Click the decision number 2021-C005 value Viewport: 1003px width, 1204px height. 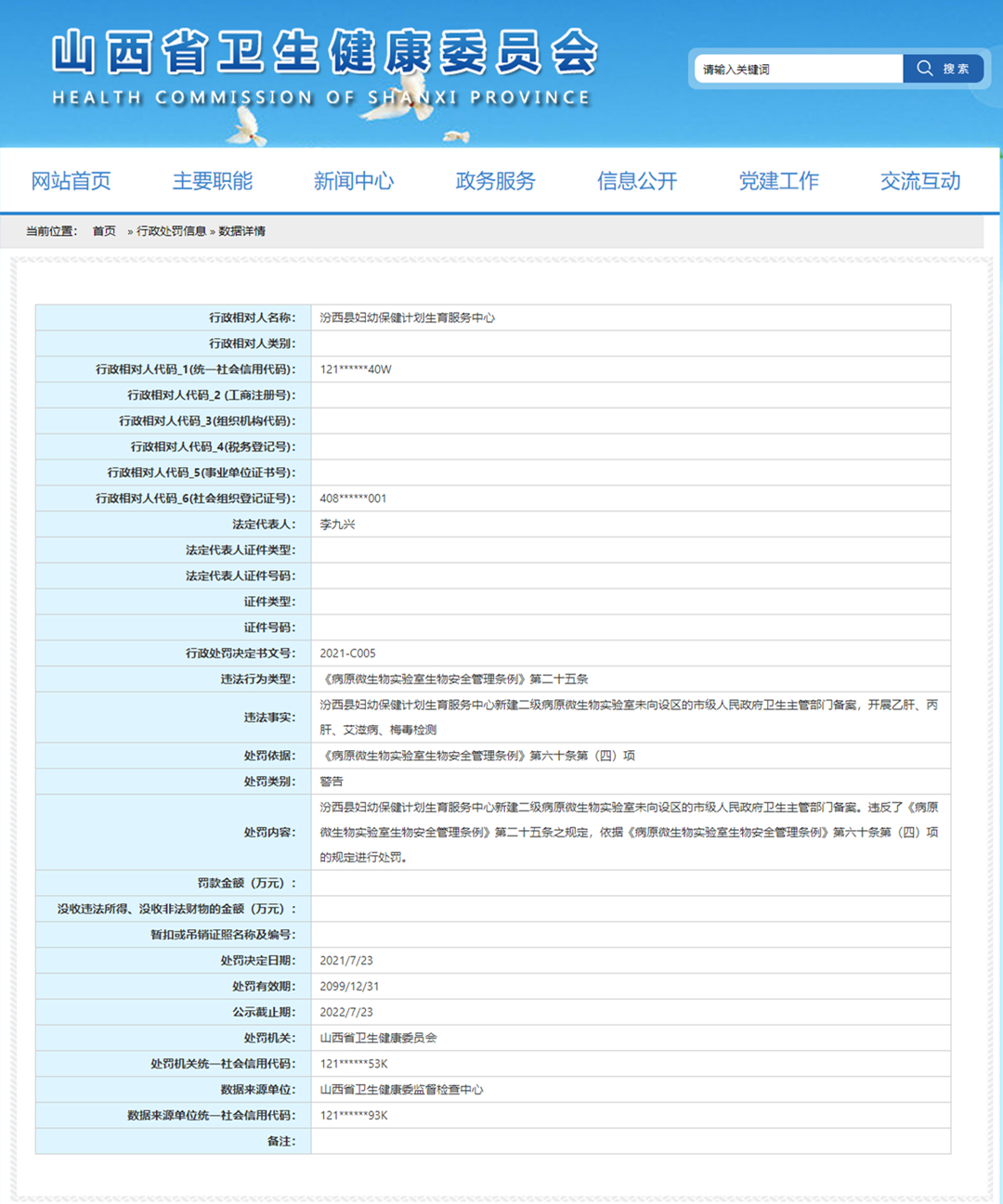point(347,654)
